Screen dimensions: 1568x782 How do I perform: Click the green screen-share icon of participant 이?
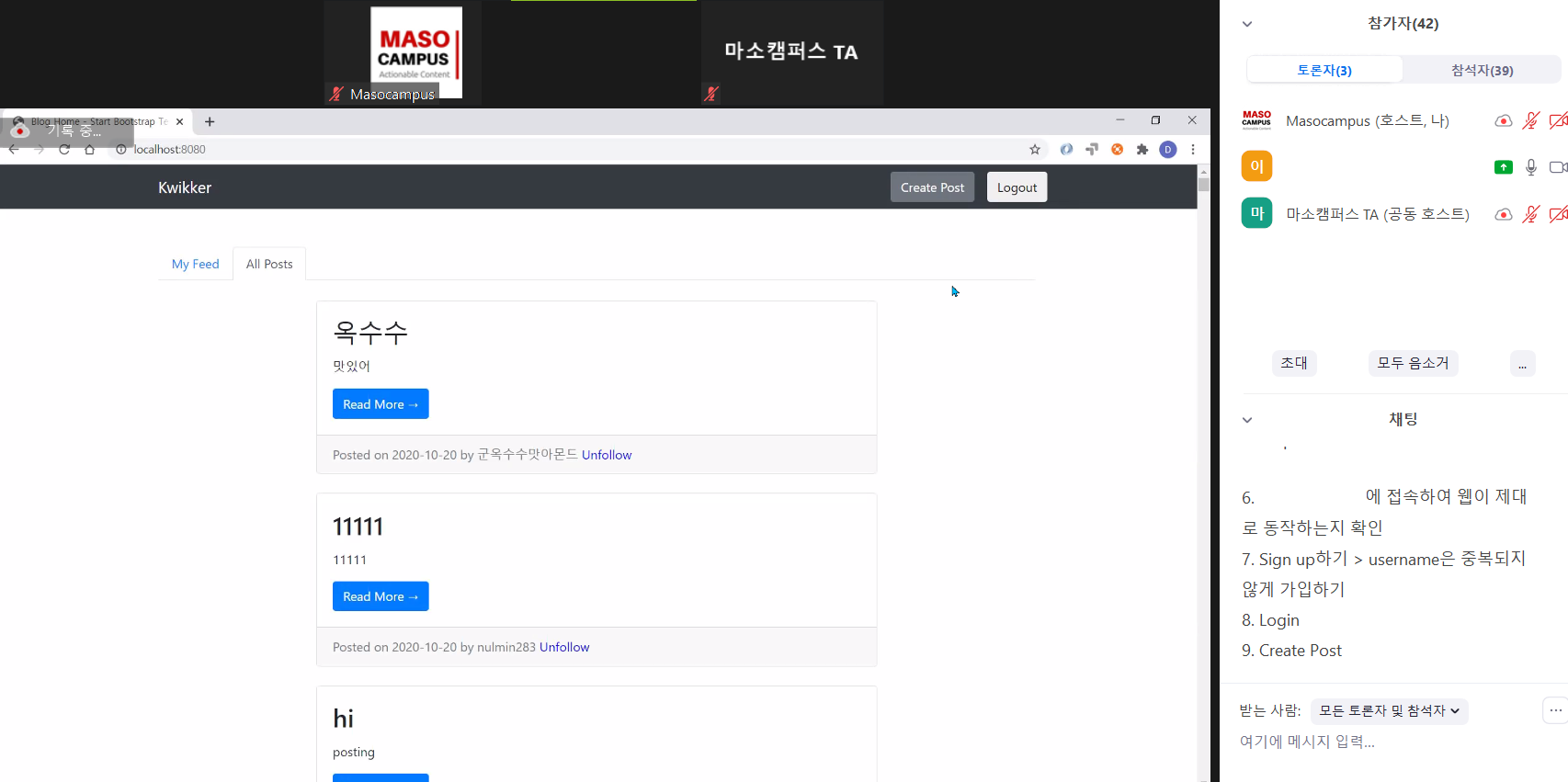[x=1503, y=167]
